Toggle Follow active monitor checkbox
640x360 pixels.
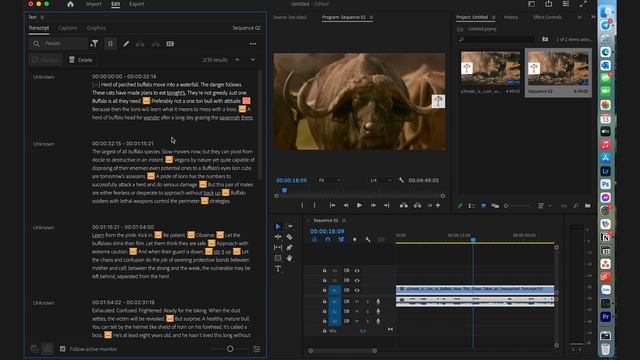coord(62,349)
